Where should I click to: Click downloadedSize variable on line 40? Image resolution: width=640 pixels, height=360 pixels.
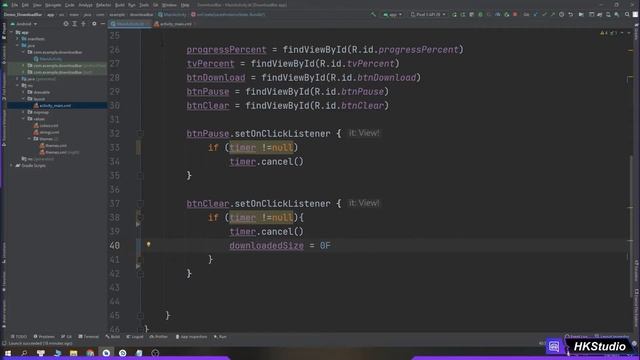266,246
